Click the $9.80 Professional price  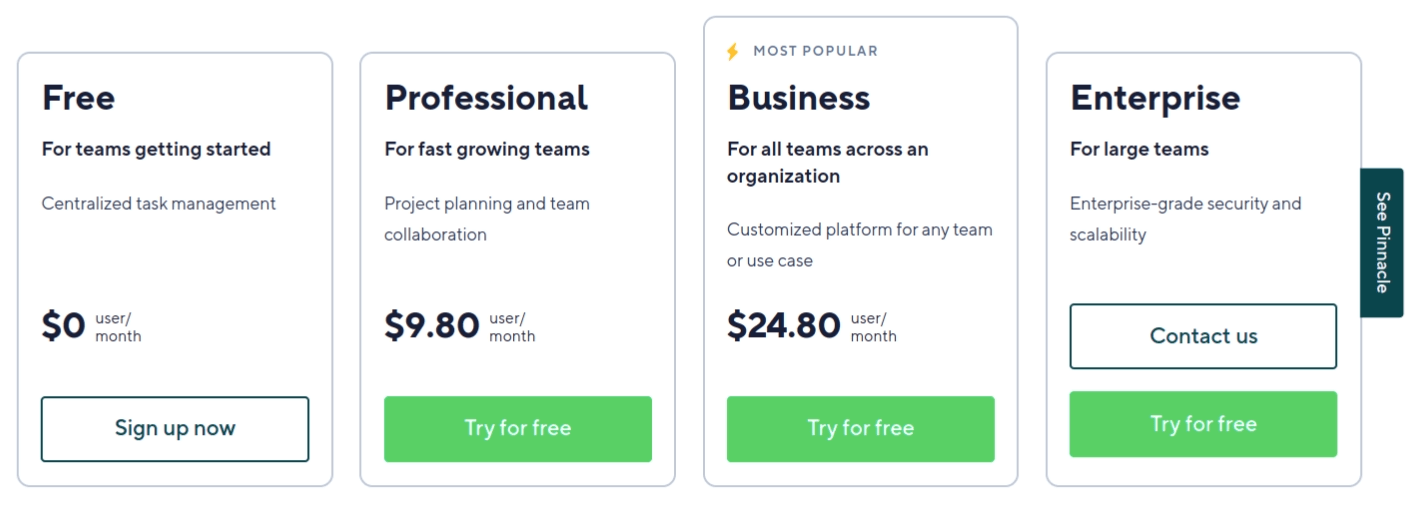point(432,326)
